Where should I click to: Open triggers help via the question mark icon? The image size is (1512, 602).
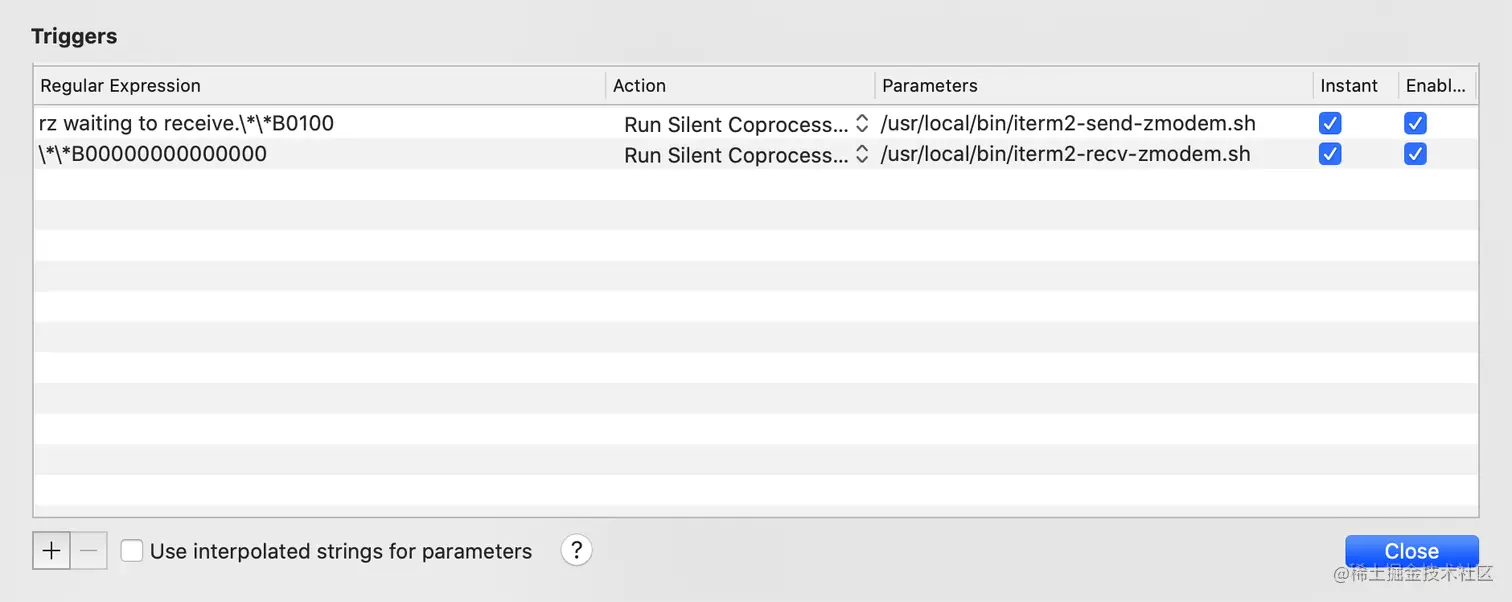coord(576,550)
